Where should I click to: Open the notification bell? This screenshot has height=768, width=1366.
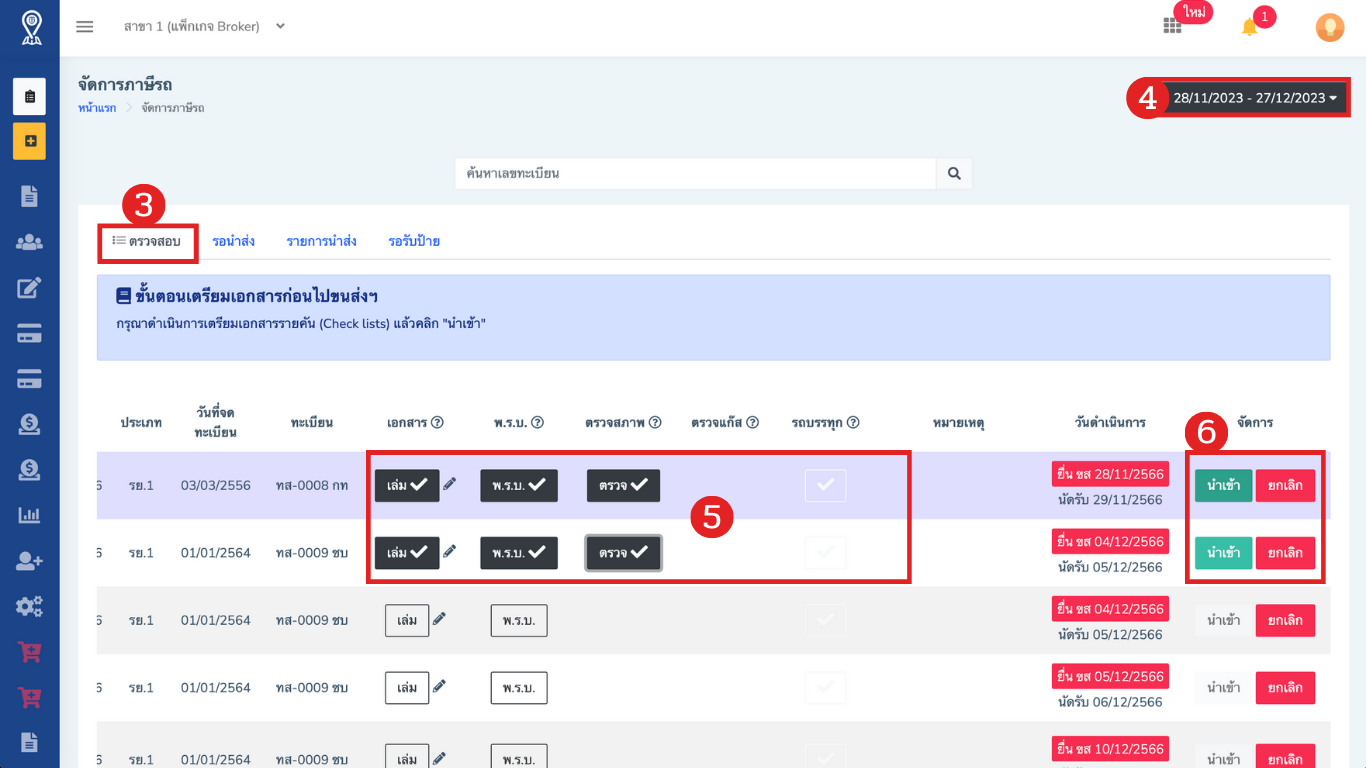[x=1249, y=27]
